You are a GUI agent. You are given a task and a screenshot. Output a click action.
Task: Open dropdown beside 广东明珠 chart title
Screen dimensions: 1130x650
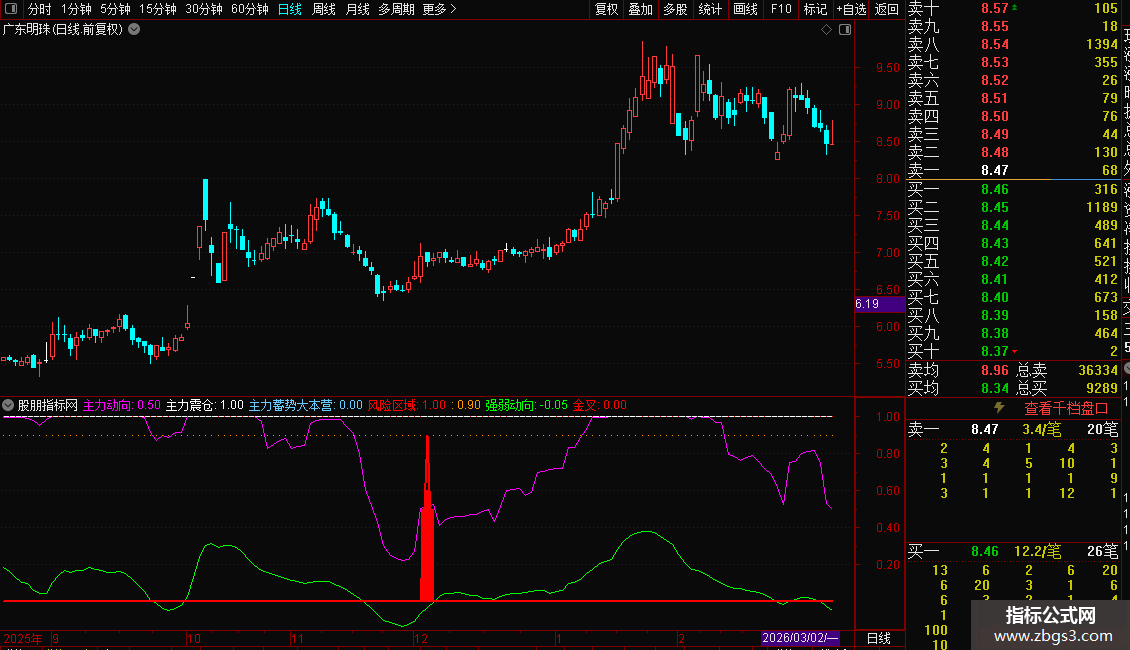[134, 30]
